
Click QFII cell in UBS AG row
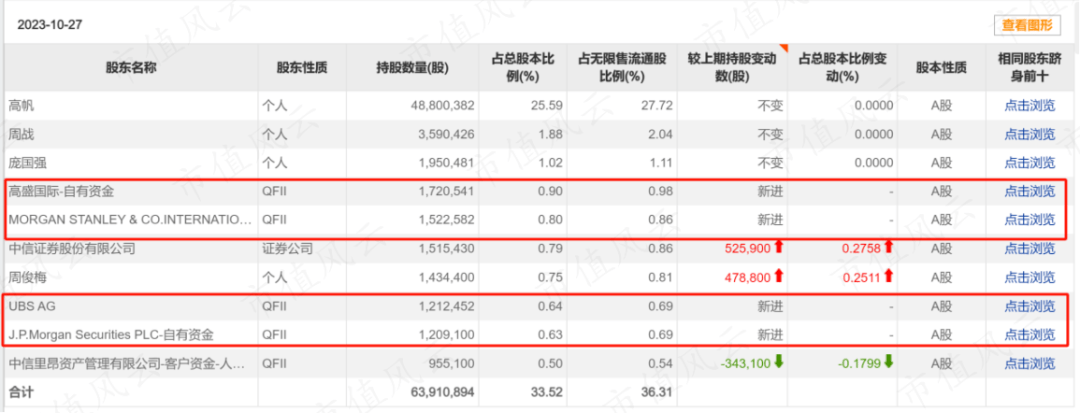tap(275, 306)
